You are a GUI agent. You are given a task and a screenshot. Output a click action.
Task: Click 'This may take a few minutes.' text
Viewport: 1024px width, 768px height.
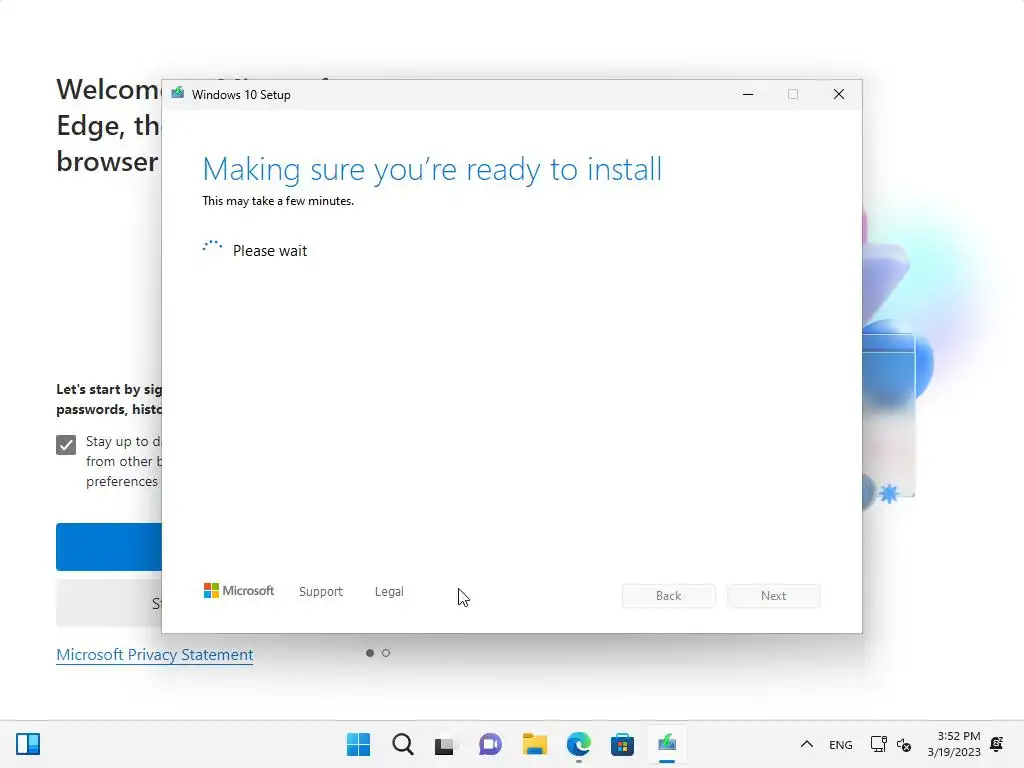pos(278,201)
